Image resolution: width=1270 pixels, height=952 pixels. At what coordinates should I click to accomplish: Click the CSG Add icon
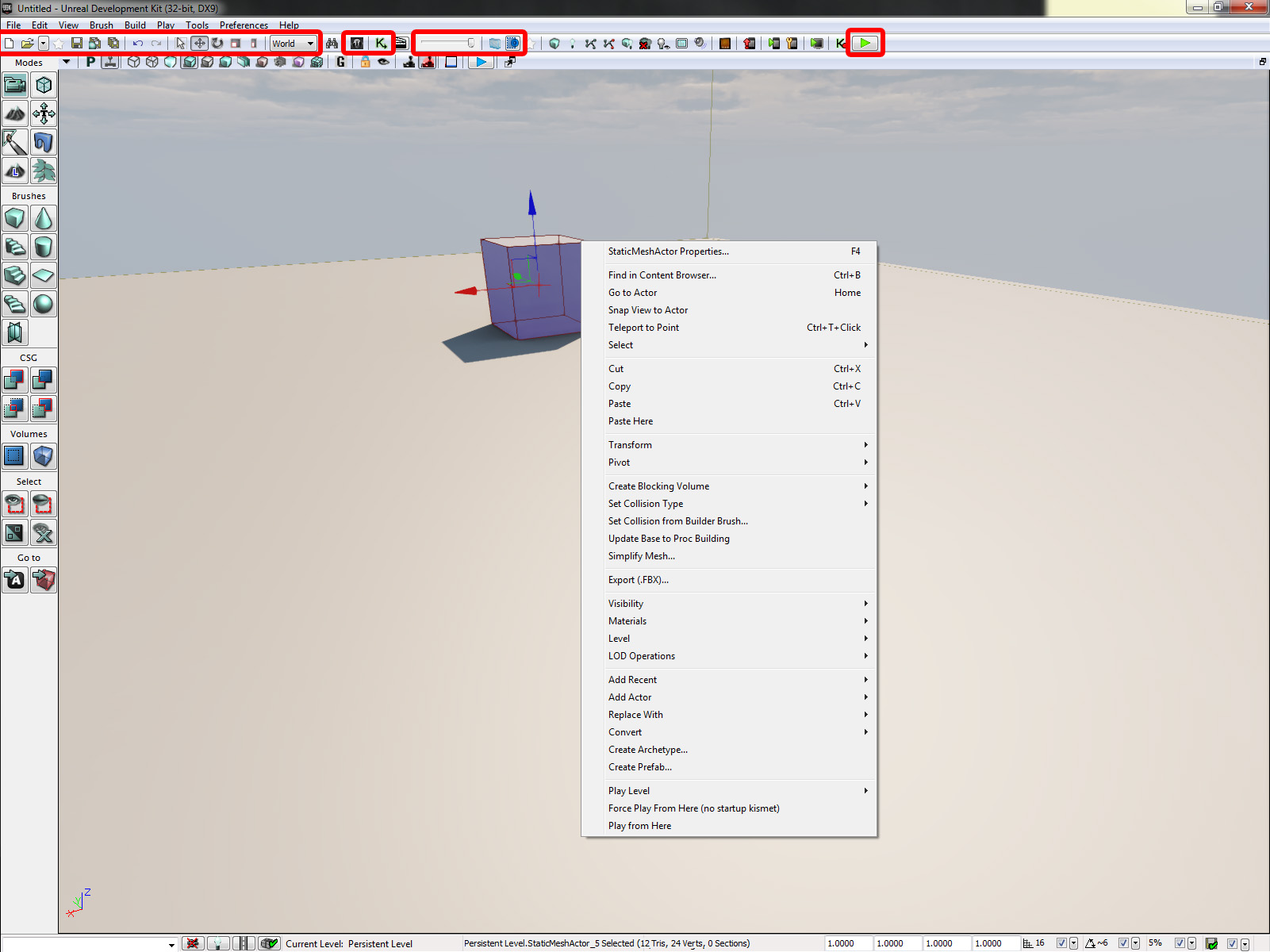[15, 380]
